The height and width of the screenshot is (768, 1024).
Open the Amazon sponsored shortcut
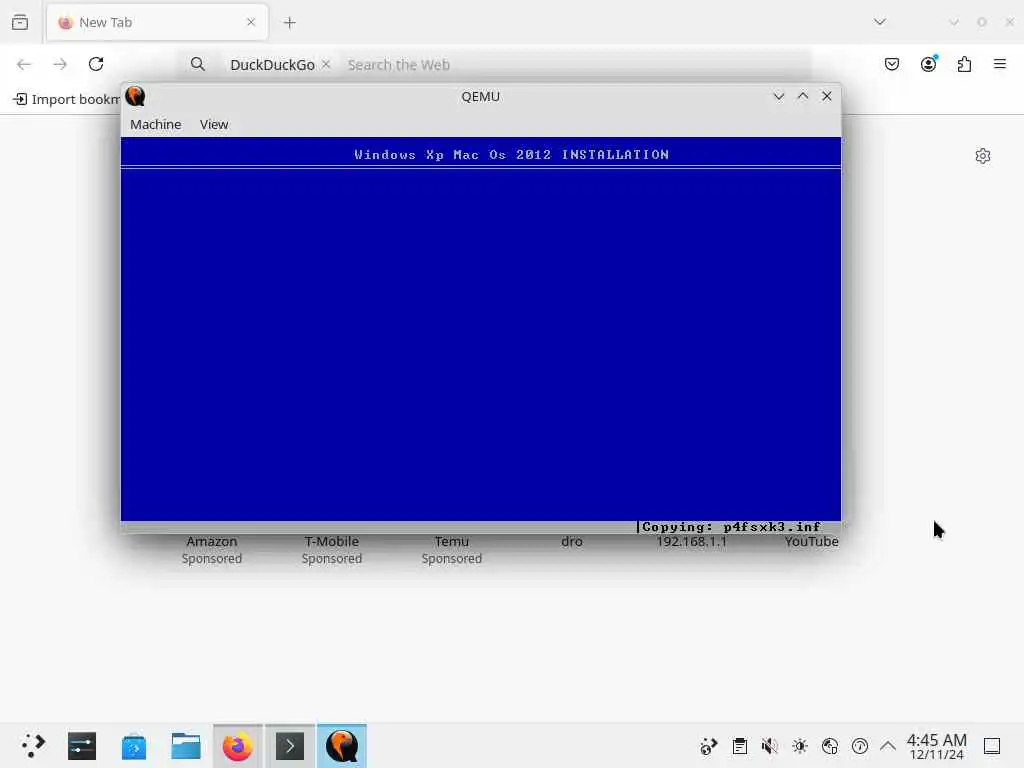coord(212,549)
